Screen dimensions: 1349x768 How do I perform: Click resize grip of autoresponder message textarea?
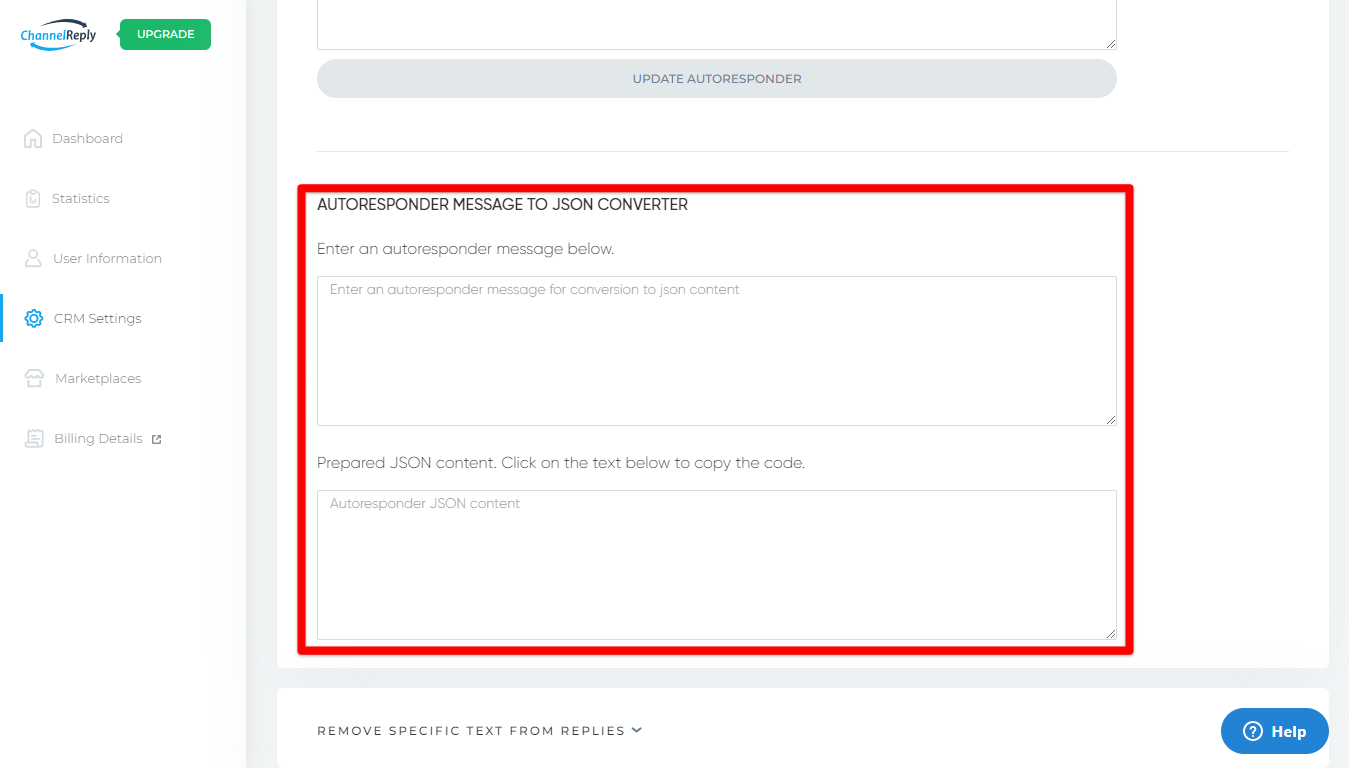[1110, 420]
